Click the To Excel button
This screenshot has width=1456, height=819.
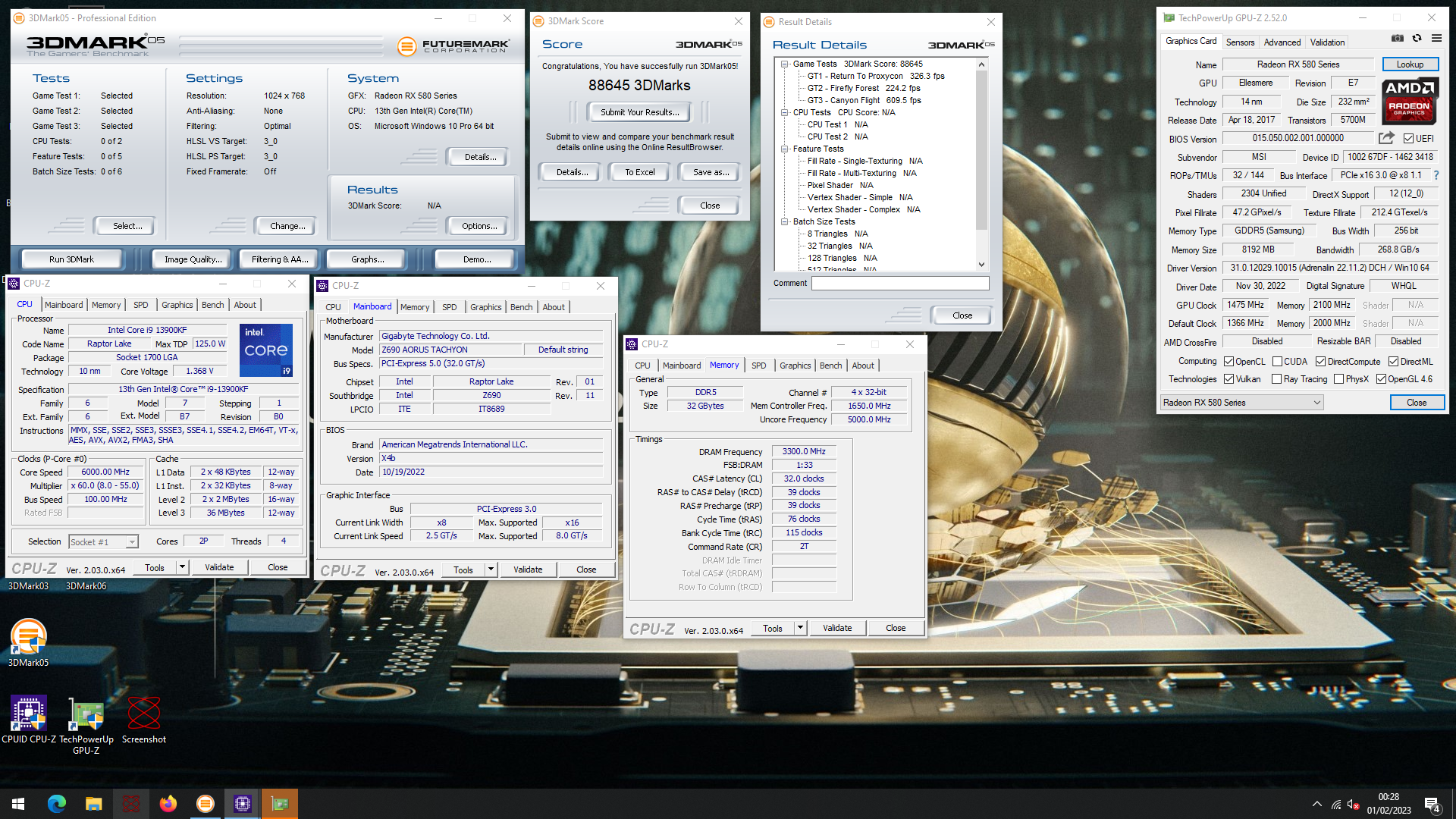pyautogui.click(x=640, y=172)
